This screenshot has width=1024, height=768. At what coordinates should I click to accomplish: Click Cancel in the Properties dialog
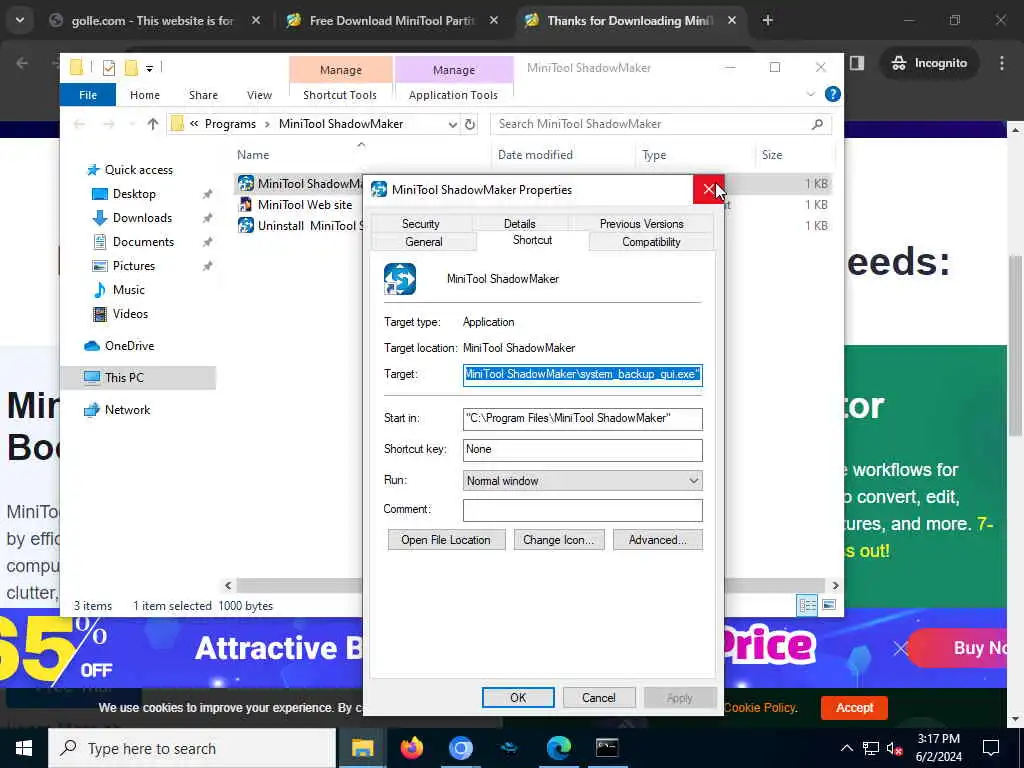(x=598, y=697)
